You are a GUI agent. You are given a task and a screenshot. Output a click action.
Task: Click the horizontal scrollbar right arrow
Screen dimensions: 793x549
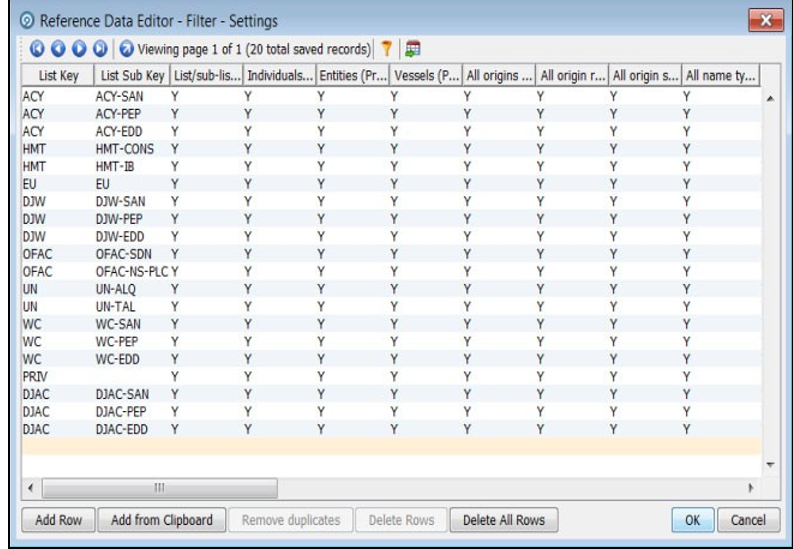click(751, 488)
